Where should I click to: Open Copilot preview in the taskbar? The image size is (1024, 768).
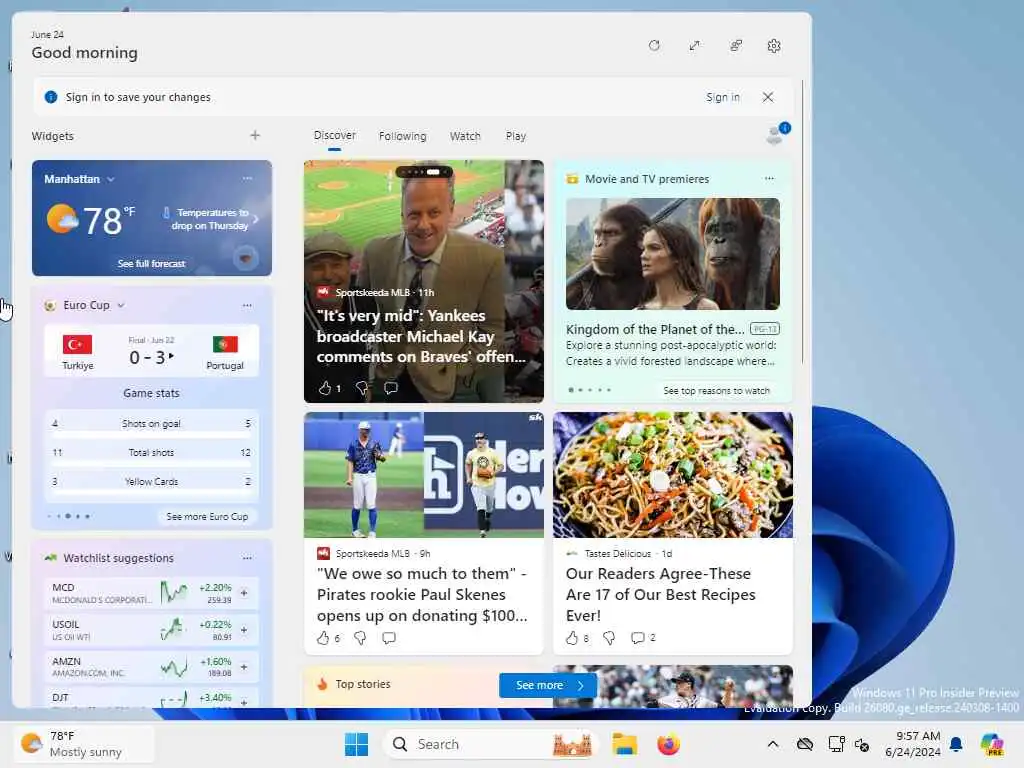click(x=991, y=744)
